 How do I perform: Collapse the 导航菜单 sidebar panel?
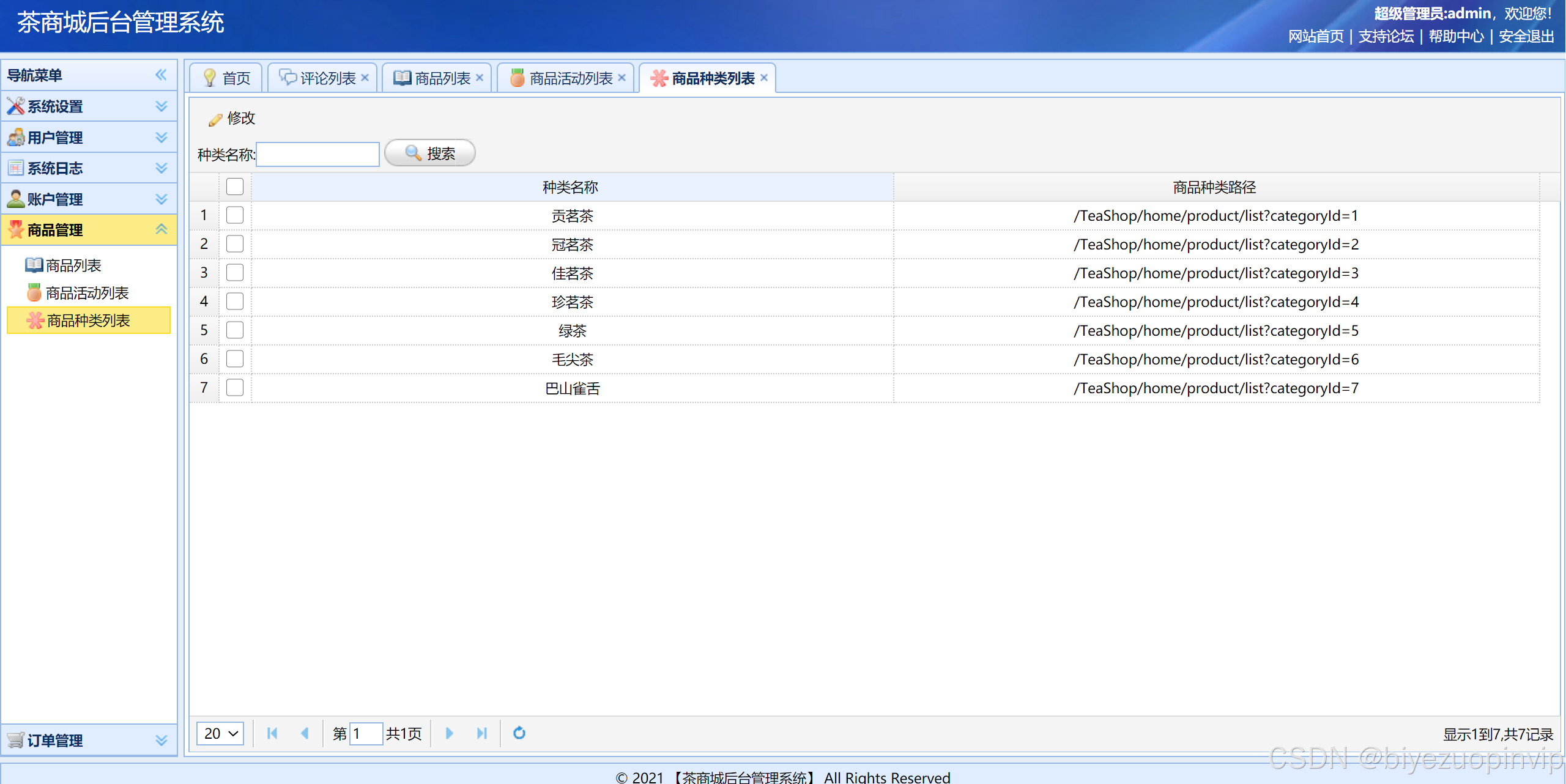[x=161, y=75]
